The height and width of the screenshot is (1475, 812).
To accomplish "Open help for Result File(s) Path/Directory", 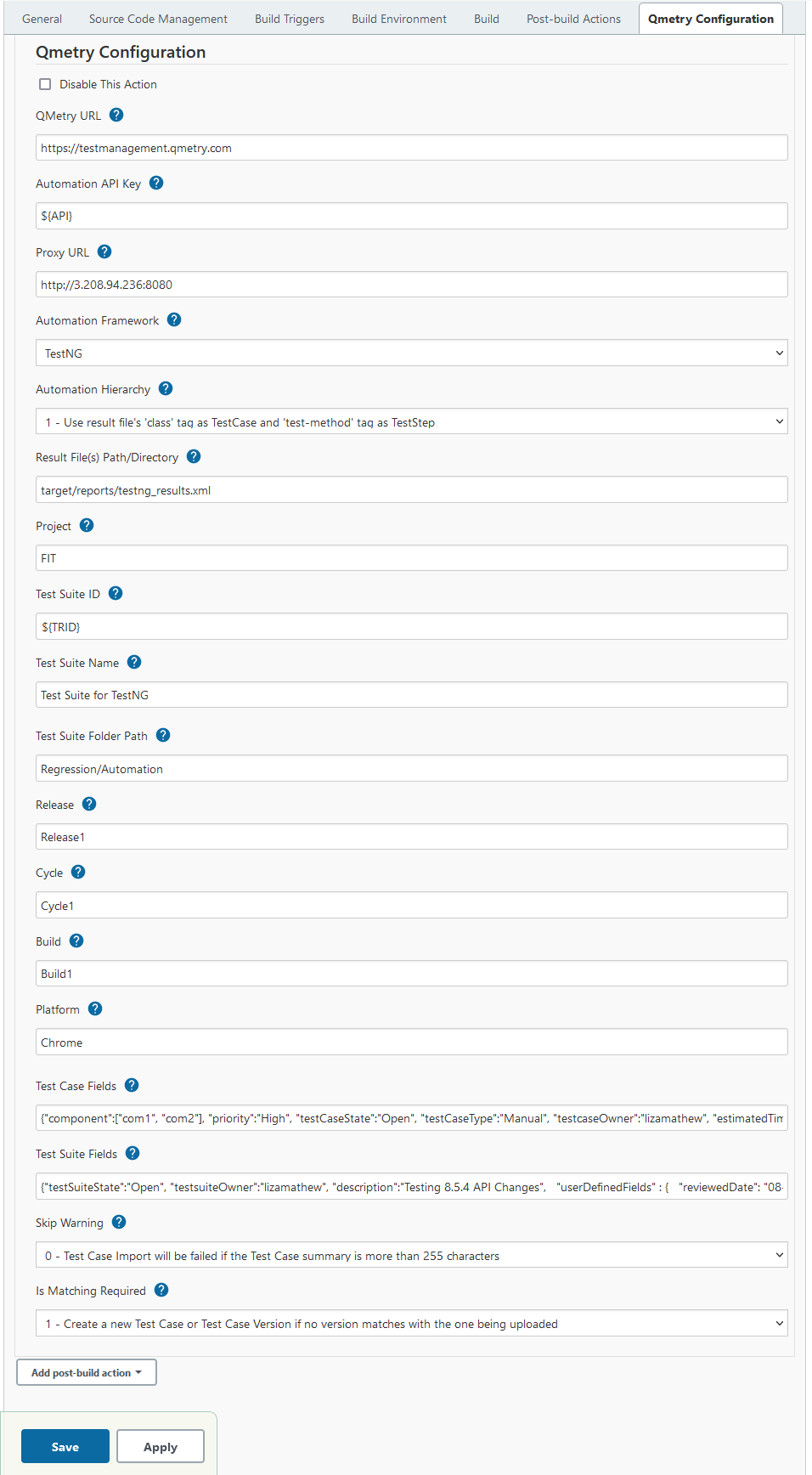I will [x=194, y=456].
